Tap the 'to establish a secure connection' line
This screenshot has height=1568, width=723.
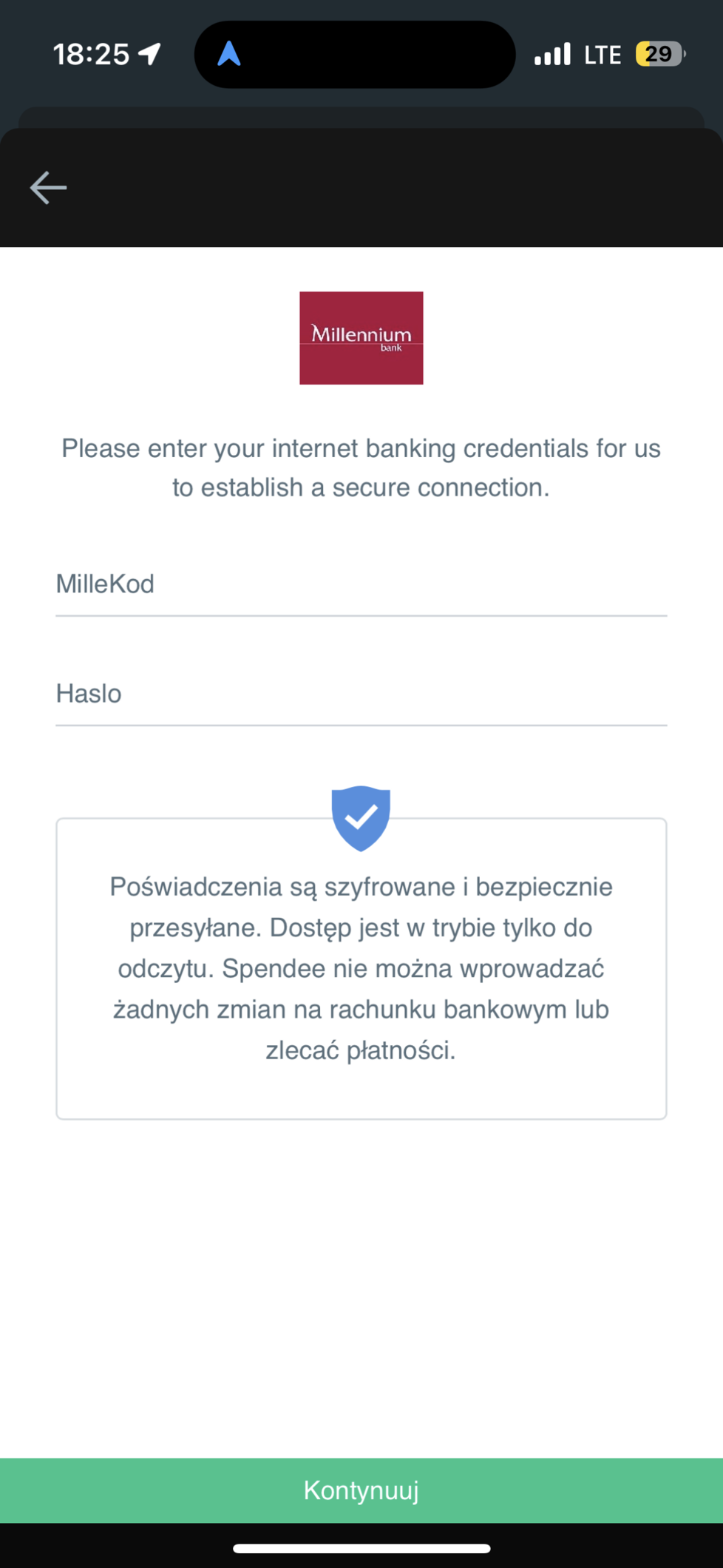point(361,488)
